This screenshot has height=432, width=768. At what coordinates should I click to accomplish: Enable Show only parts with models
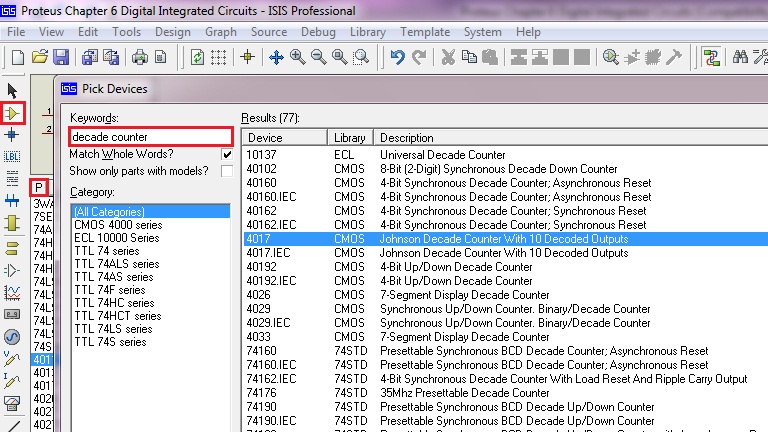point(227,171)
